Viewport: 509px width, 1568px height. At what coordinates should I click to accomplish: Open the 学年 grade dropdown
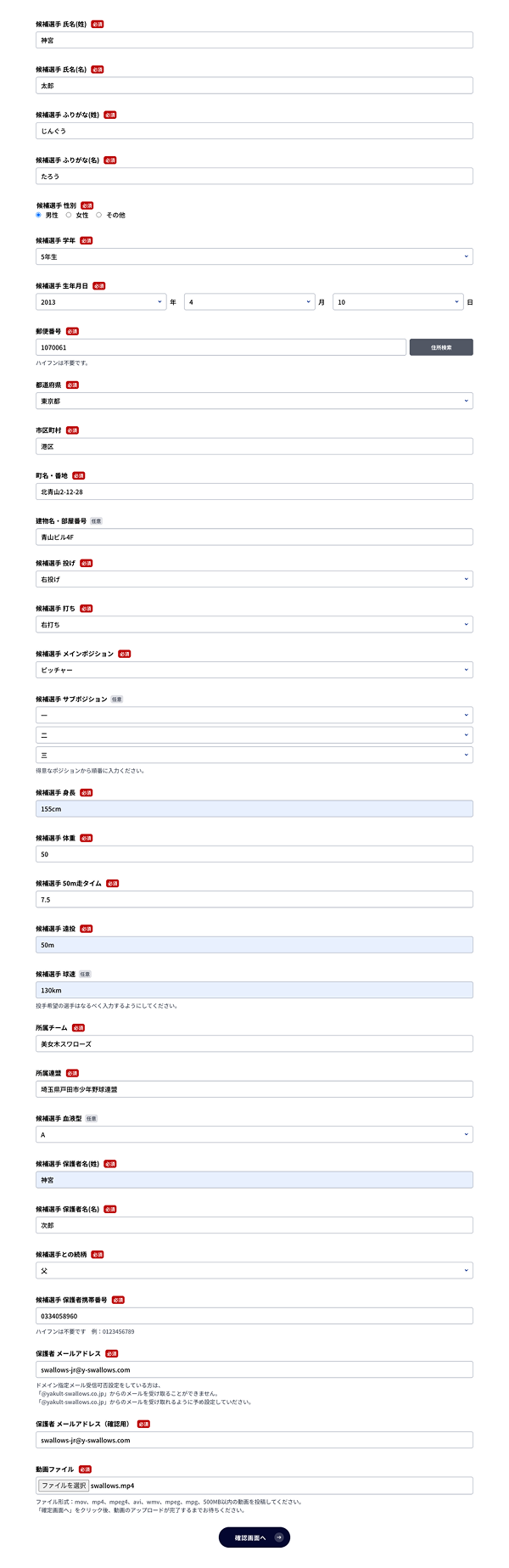pos(254,256)
